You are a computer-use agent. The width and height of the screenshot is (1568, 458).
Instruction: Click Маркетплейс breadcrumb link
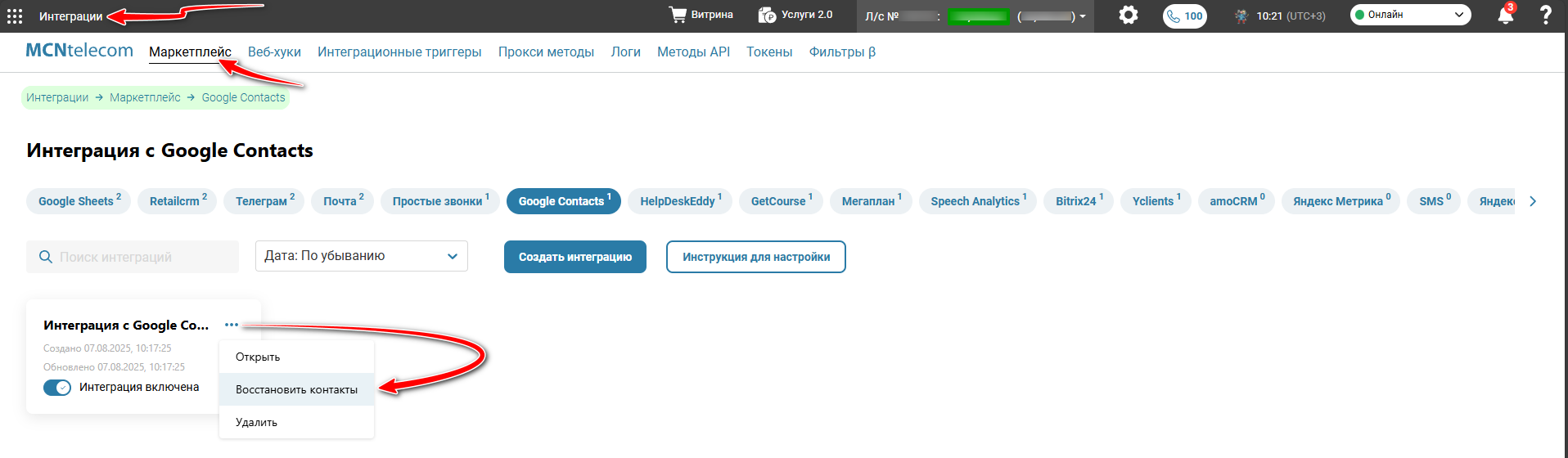(145, 97)
